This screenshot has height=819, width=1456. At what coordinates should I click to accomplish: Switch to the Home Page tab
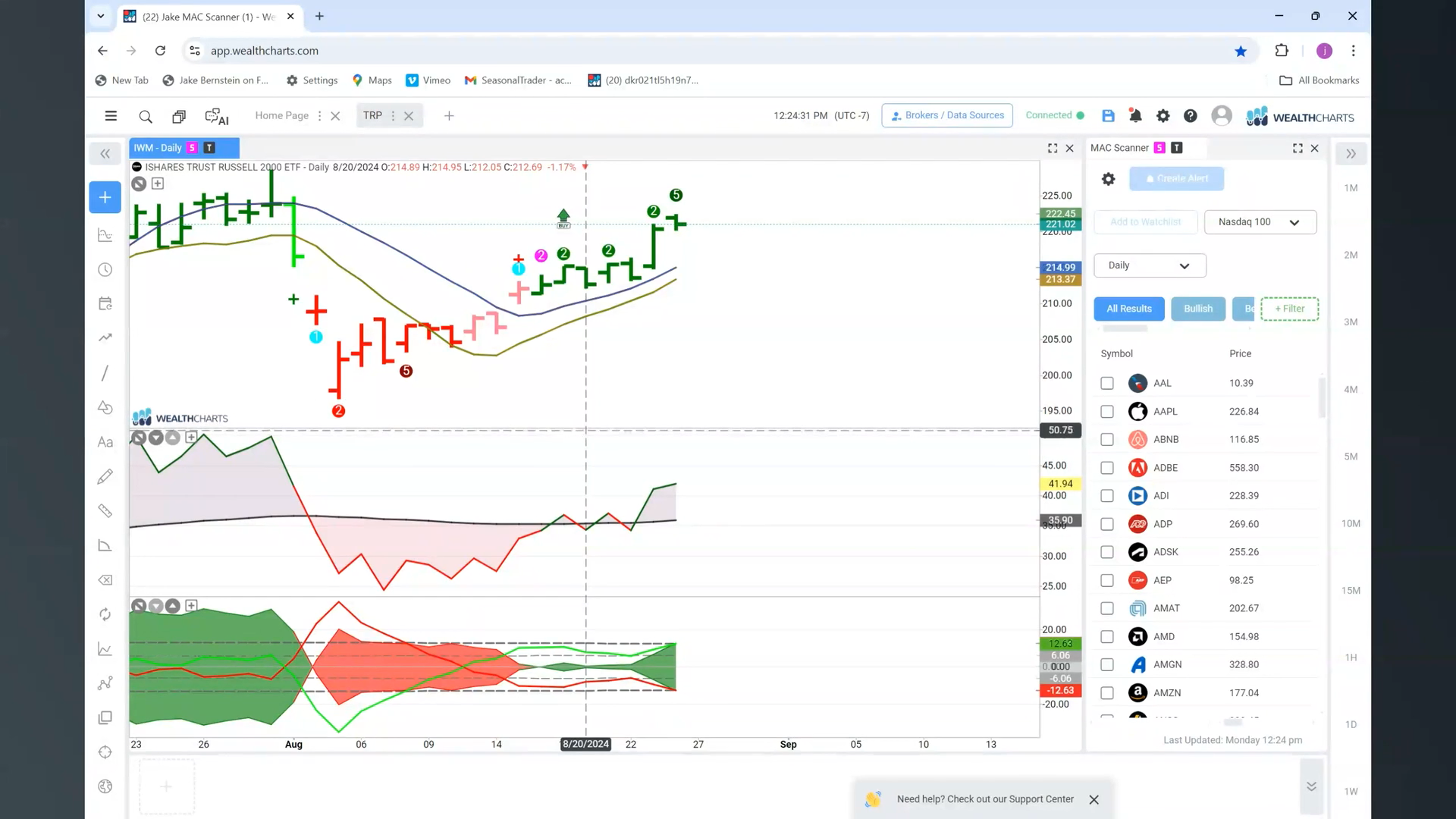[281, 116]
